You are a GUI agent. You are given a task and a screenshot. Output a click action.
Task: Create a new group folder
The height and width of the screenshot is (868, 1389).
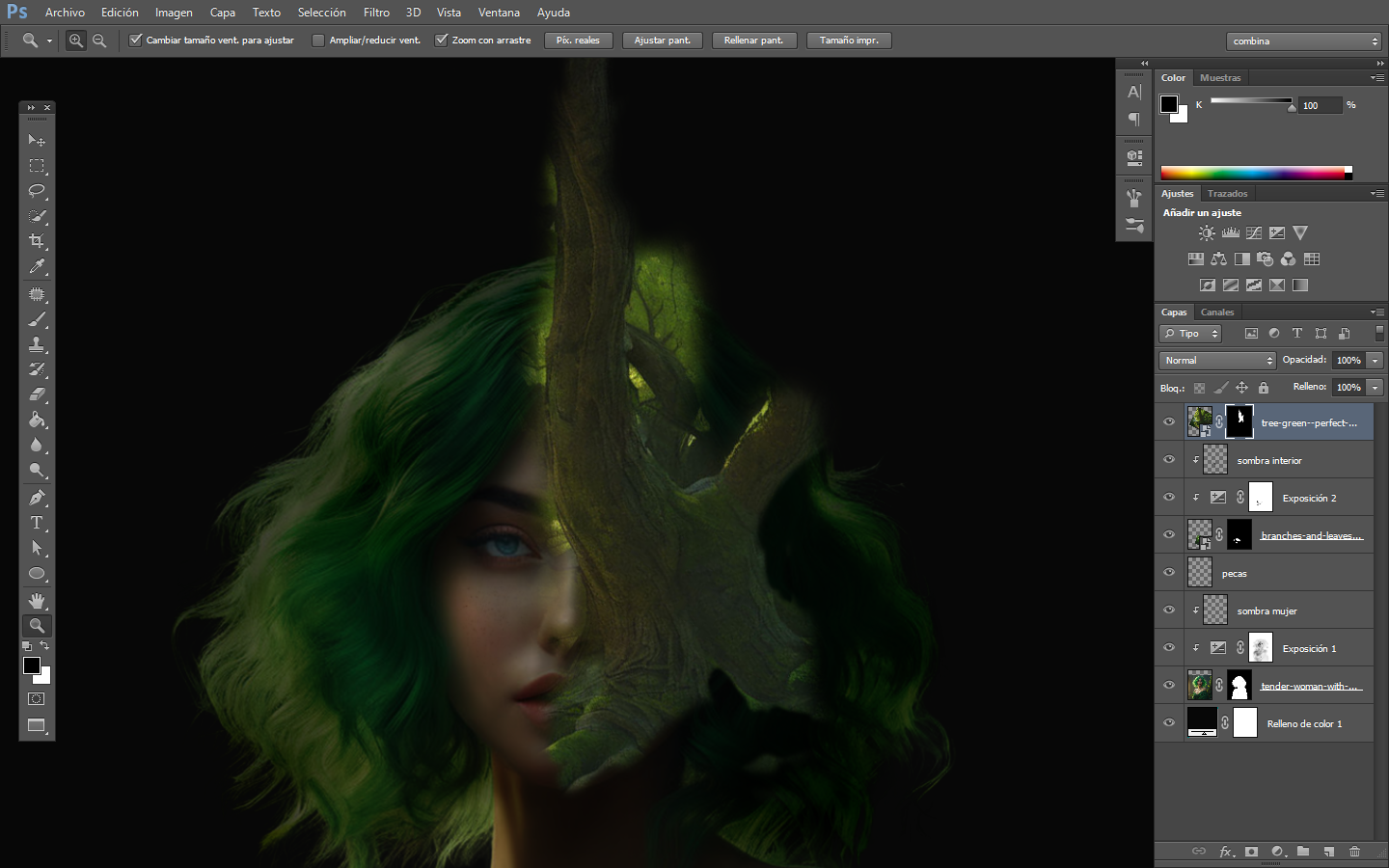pos(1303,852)
